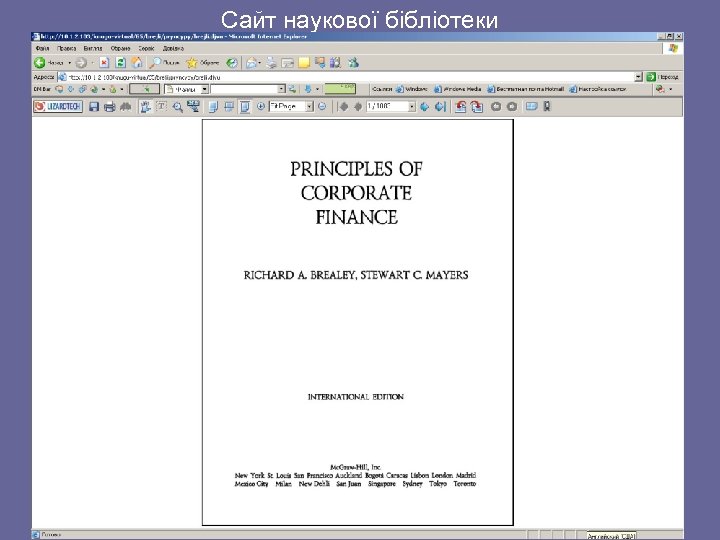Click the grey forward navigation circle

pos(512,107)
